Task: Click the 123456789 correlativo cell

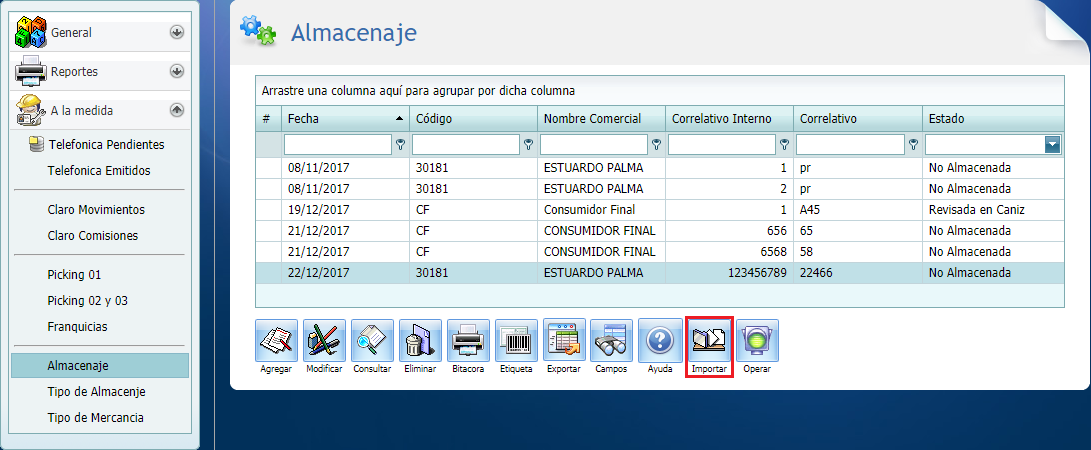Action: tap(730, 273)
